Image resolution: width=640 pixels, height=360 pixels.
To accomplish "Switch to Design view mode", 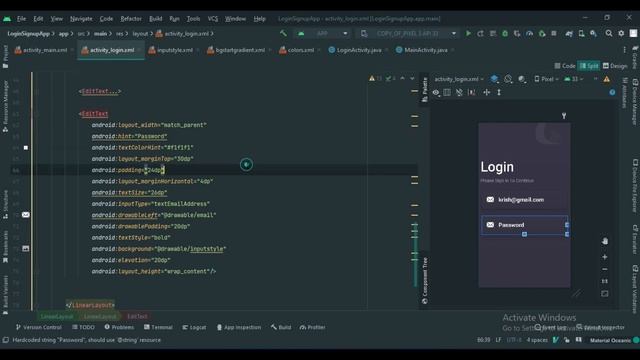I will [x=615, y=66].
